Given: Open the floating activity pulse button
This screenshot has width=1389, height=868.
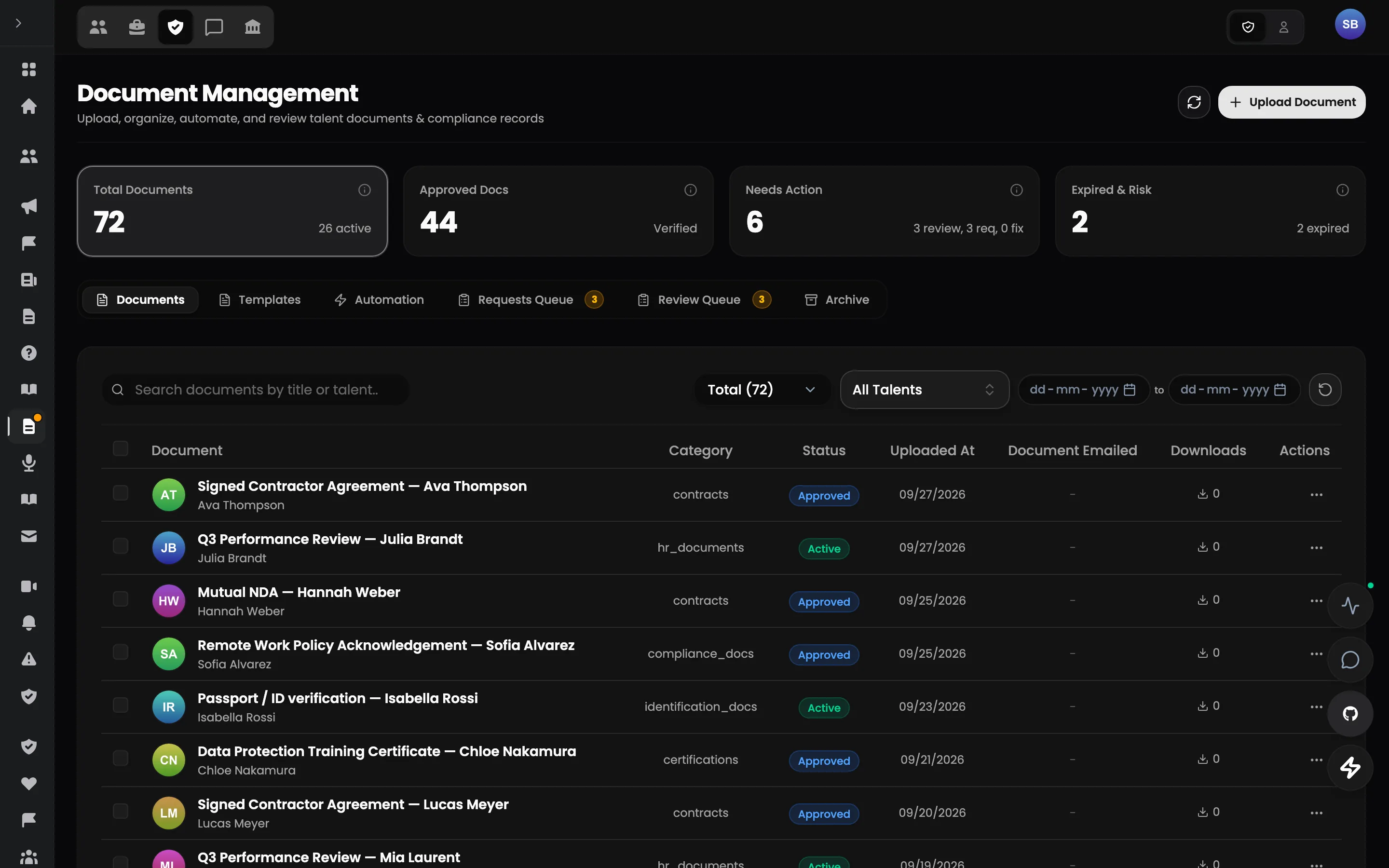Looking at the screenshot, I should (1350, 606).
